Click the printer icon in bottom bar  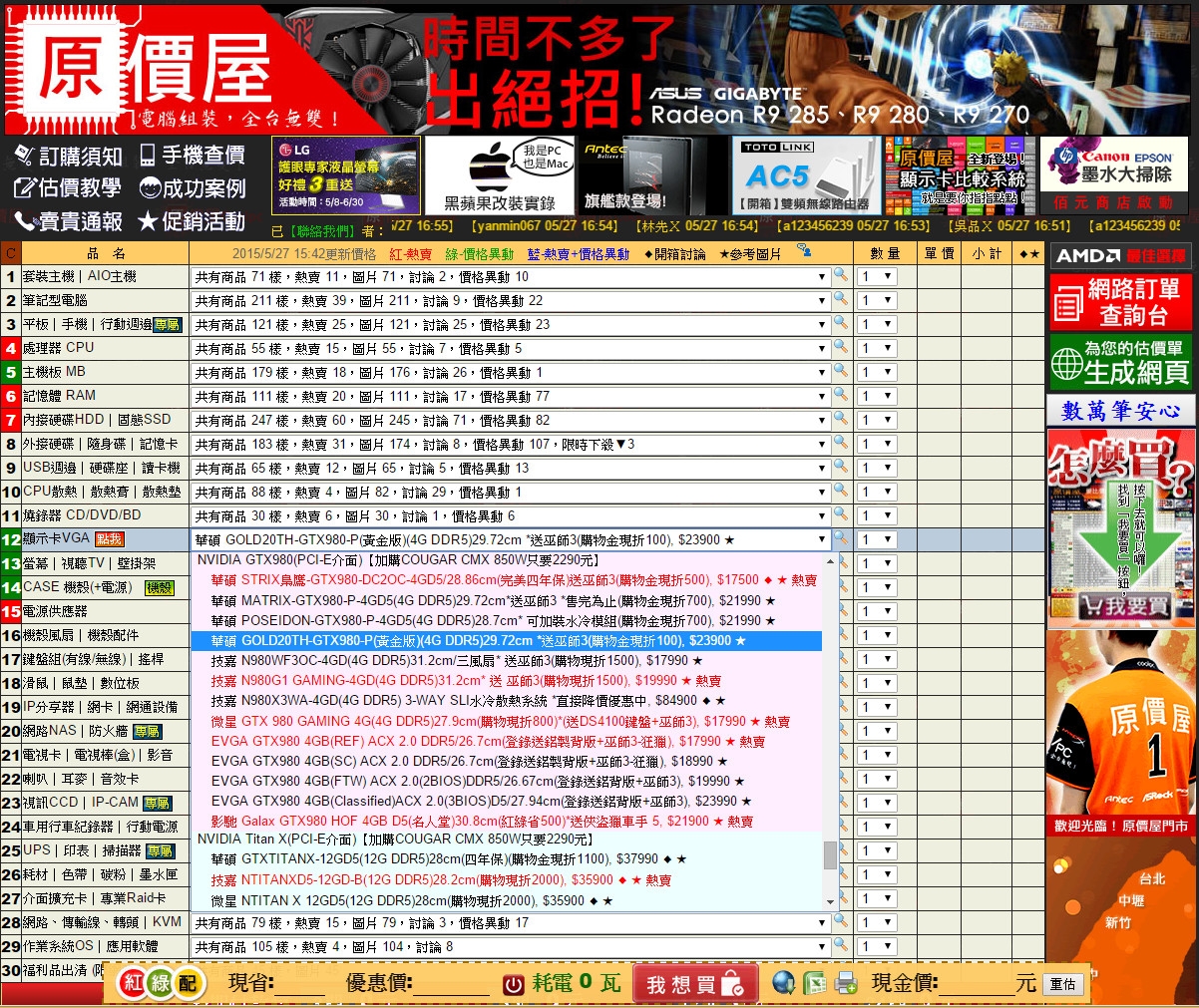[846, 983]
